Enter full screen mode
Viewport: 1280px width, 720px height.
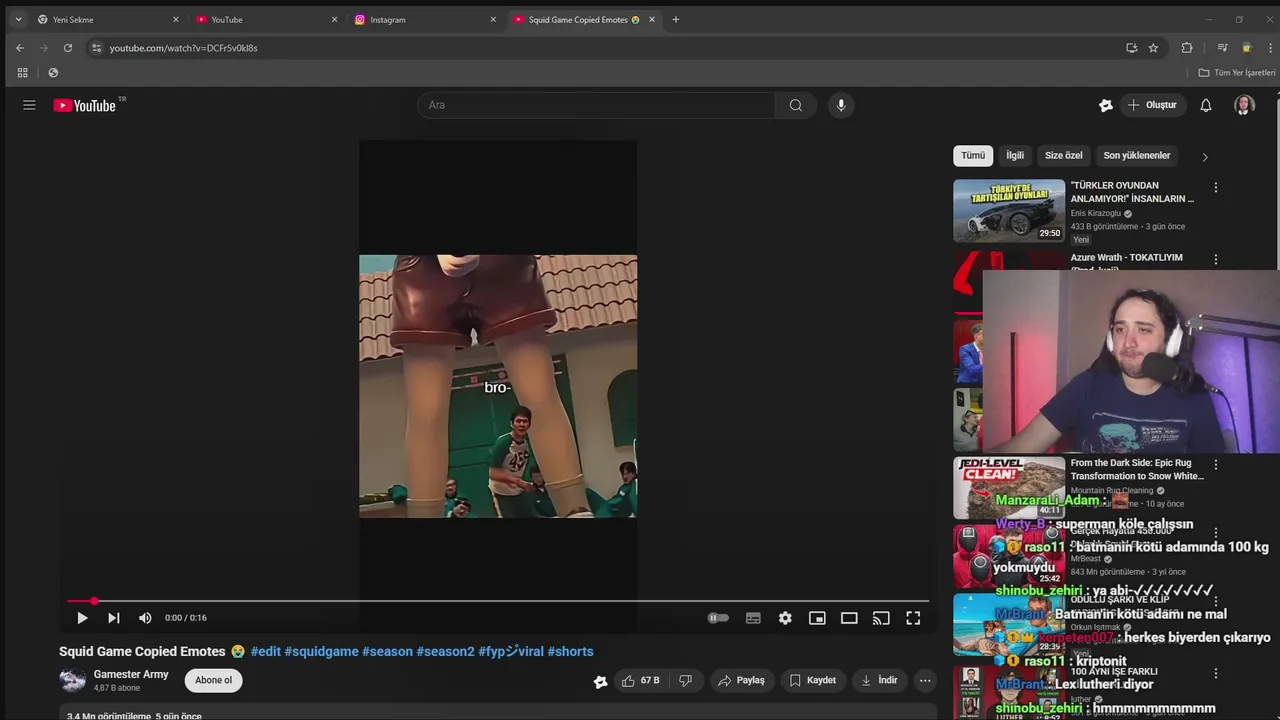point(913,618)
